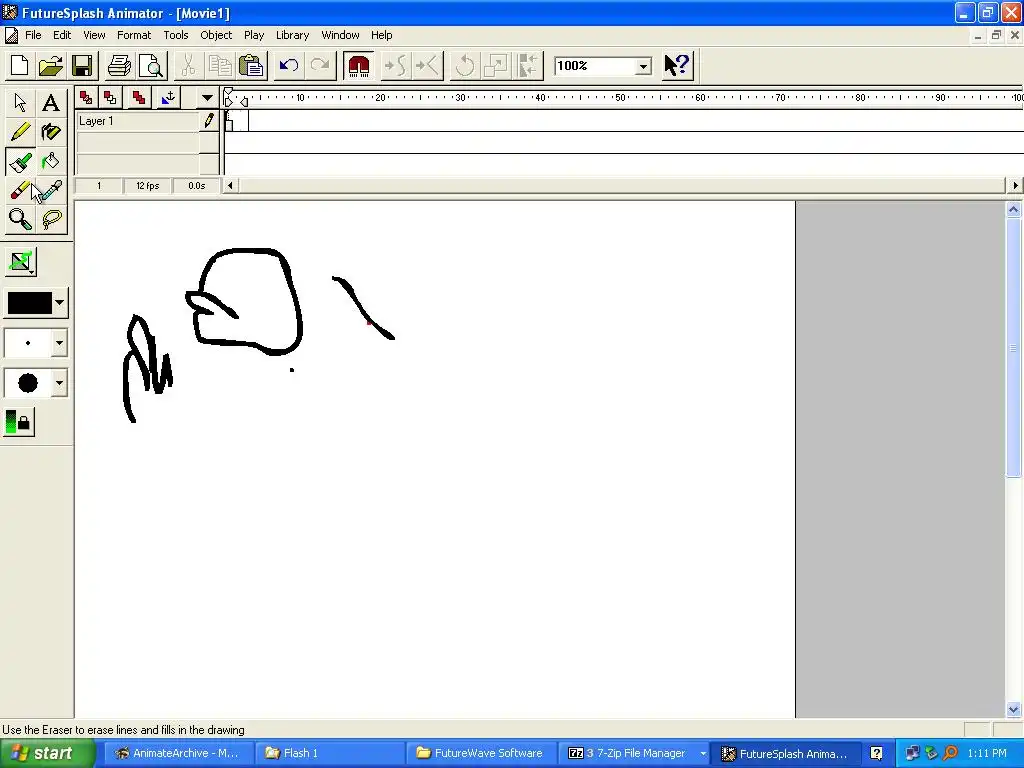This screenshot has height=768, width=1024.
Task: Paste from clipboard
Action: pyautogui.click(x=251, y=65)
